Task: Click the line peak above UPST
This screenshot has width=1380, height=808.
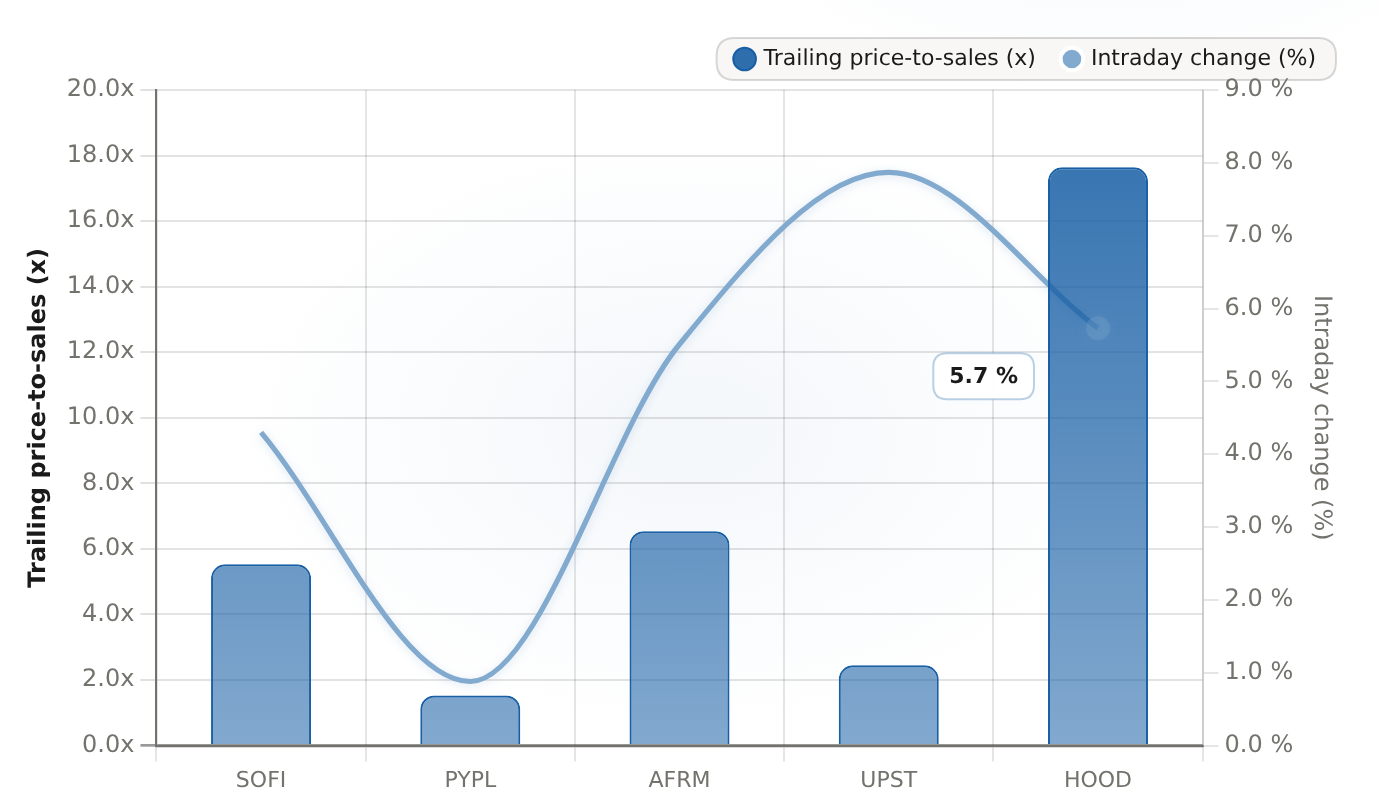Action: (x=888, y=172)
